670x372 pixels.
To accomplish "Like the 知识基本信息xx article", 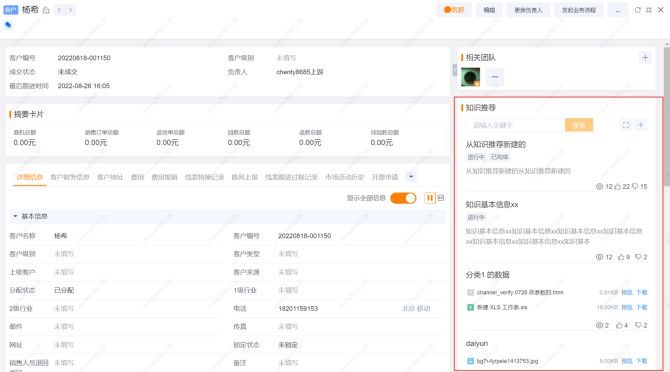I will pos(621,257).
